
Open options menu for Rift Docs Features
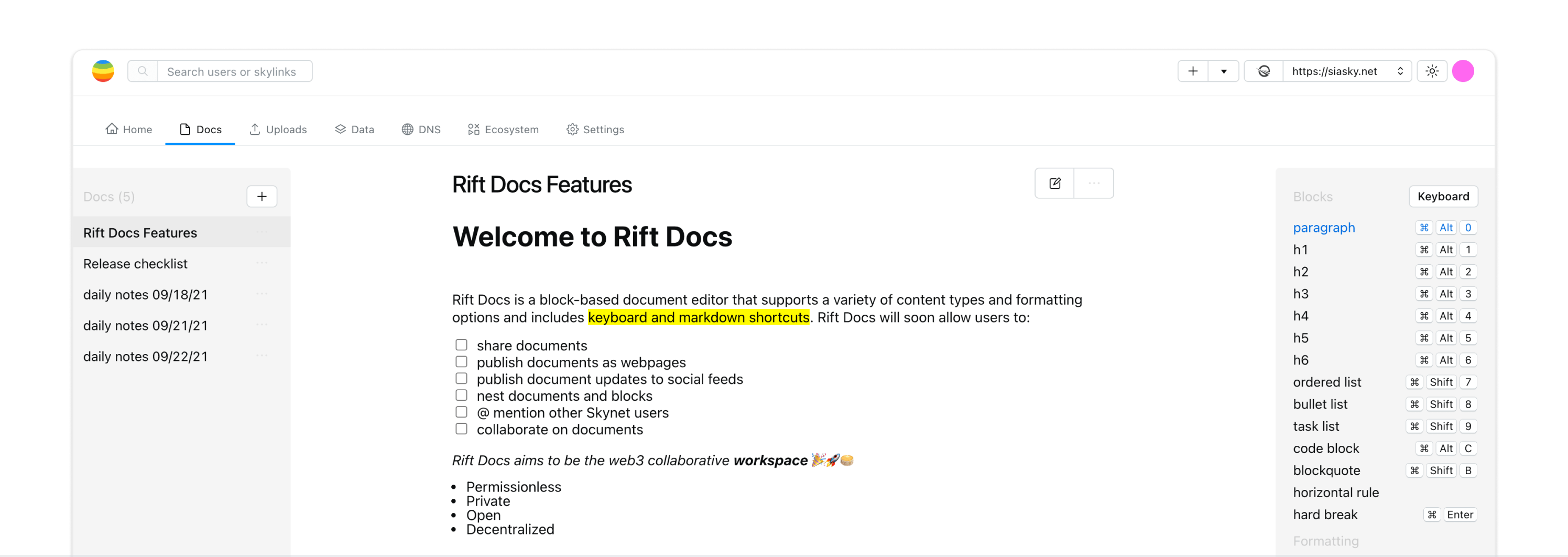coord(262,232)
